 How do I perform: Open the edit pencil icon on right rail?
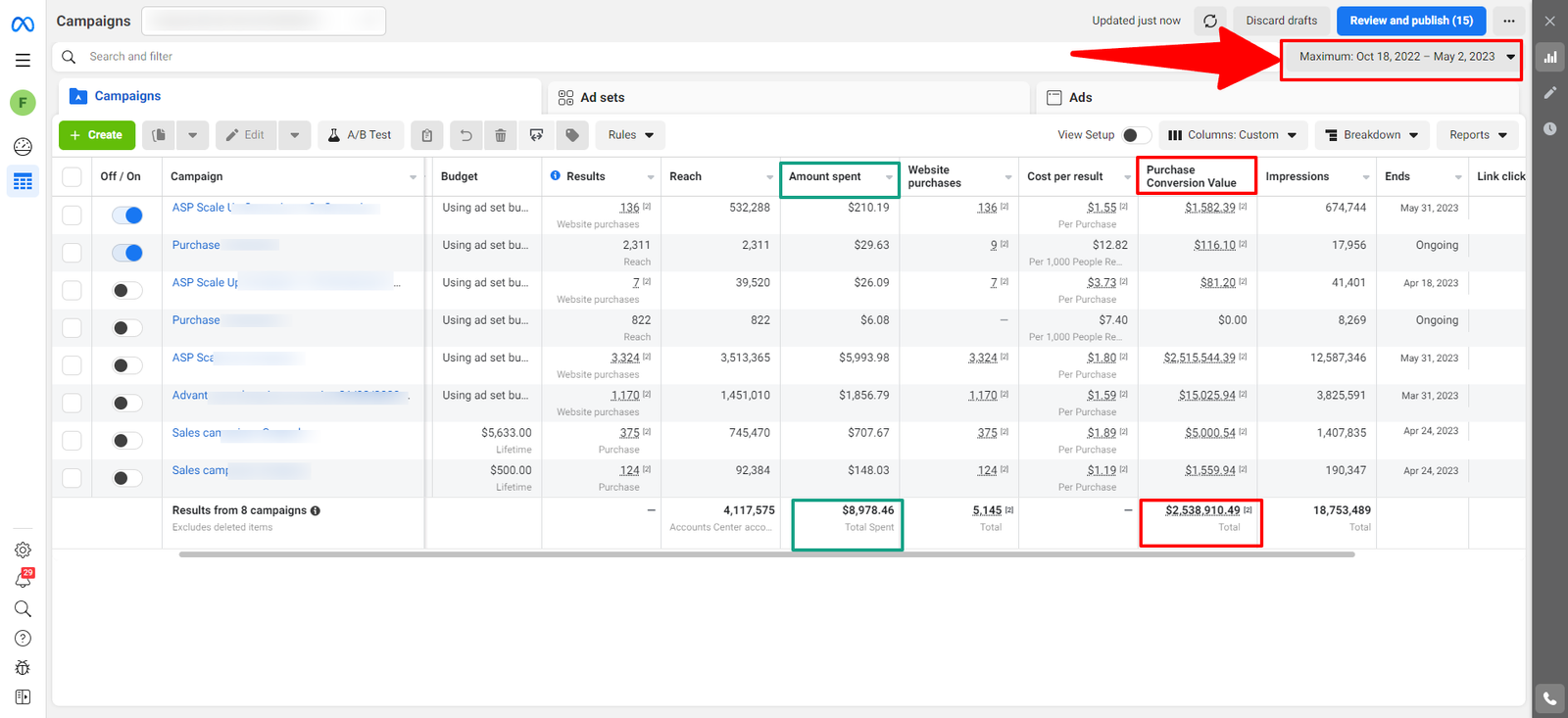pyautogui.click(x=1550, y=92)
